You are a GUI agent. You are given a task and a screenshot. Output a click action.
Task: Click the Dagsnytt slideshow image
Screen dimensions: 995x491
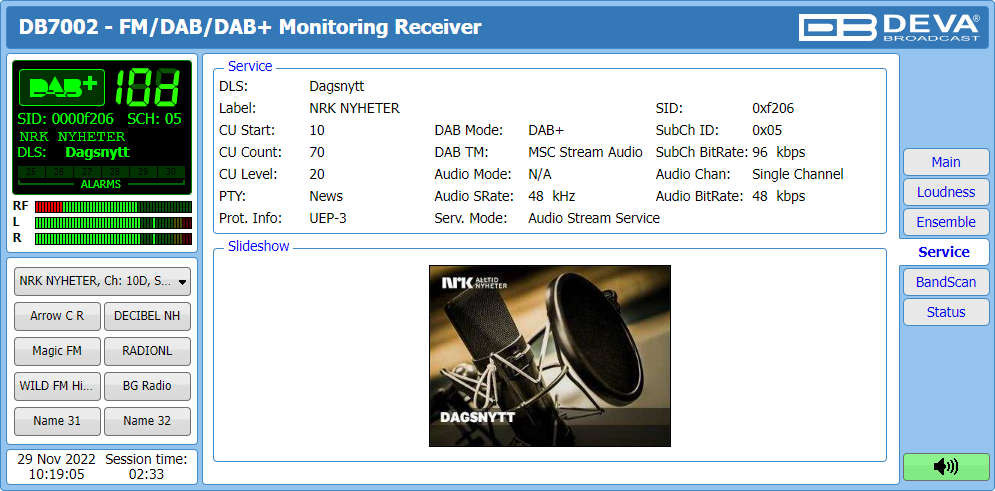[549, 355]
